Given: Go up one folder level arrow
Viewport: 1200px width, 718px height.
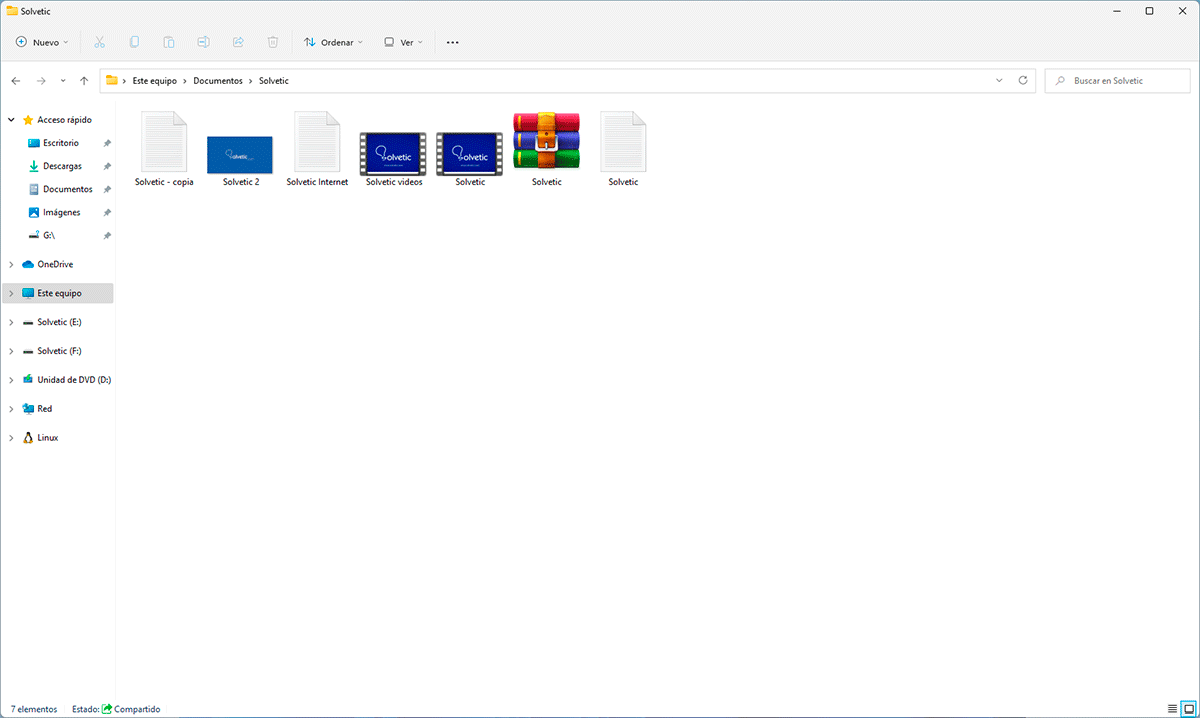Looking at the screenshot, I should [84, 80].
